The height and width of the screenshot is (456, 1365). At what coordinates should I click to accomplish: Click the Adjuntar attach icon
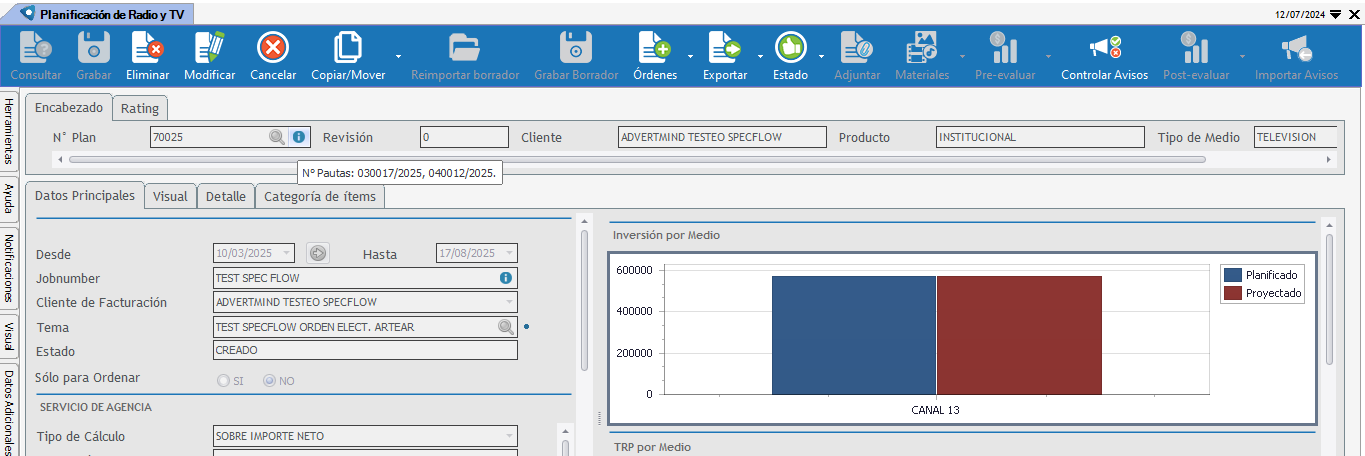pyautogui.click(x=857, y=47)
